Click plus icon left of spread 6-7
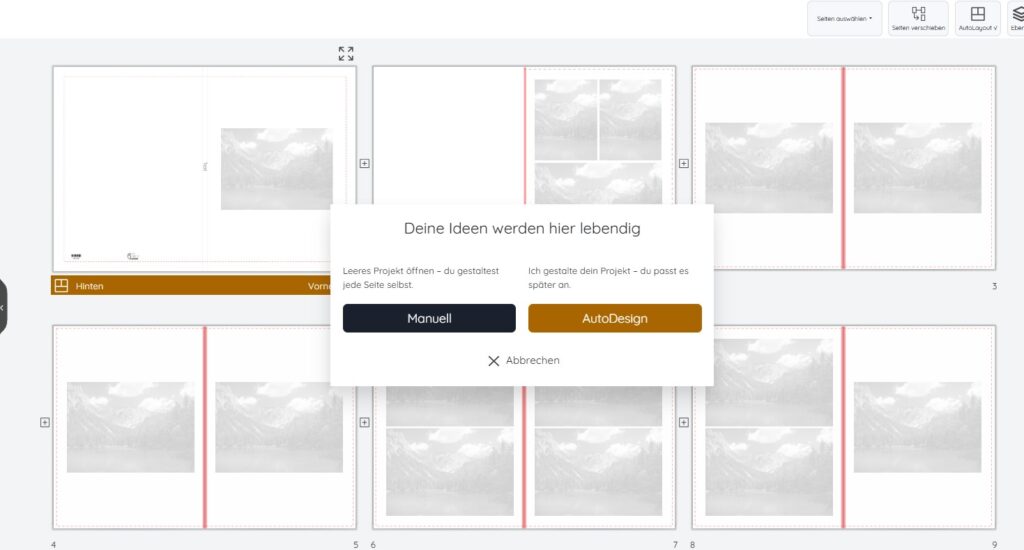Screen dimensions: 1024x550 click(364, 422)
